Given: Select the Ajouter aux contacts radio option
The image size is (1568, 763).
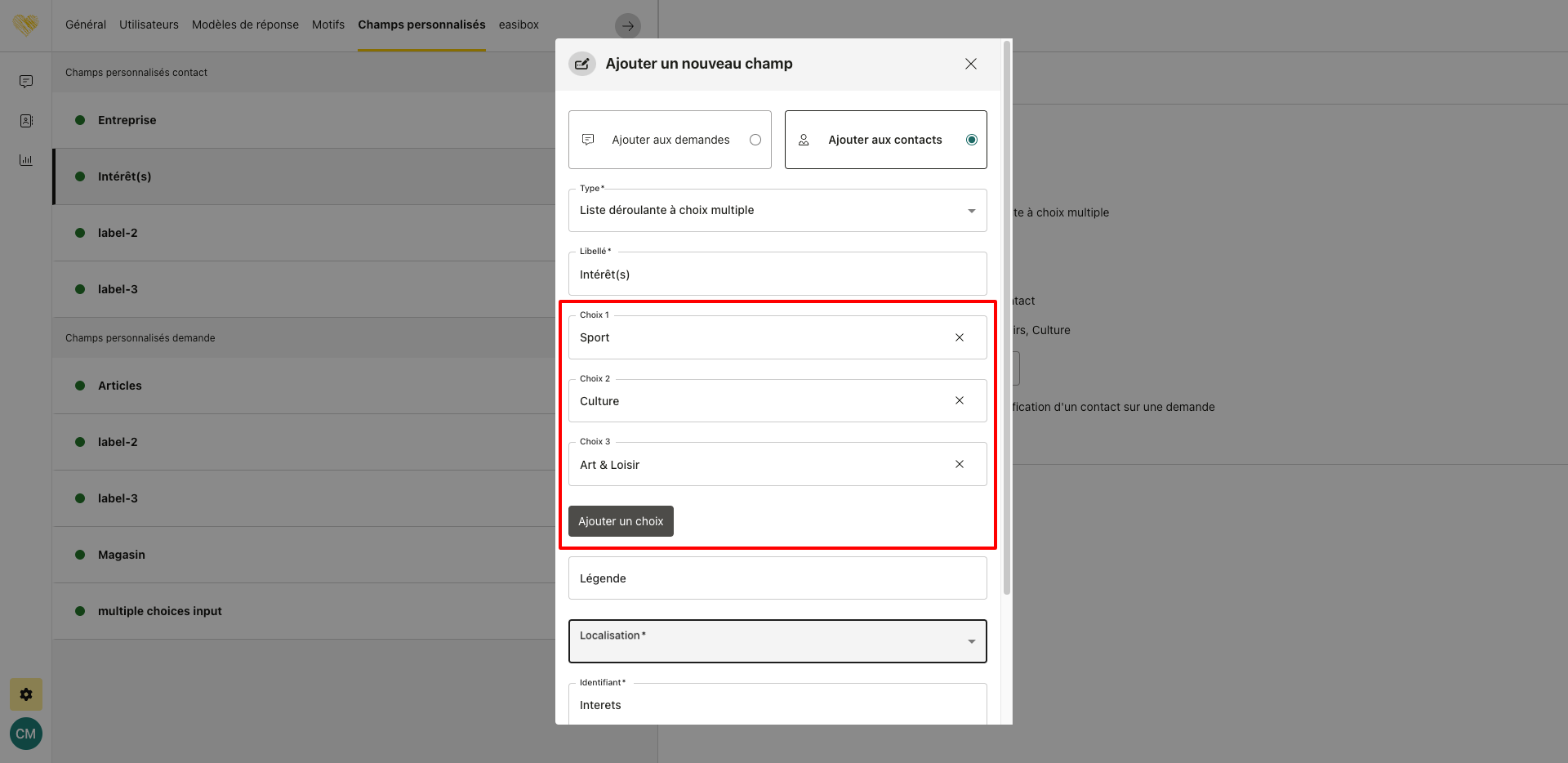Looking at the screenshot, I should point(971,140).
